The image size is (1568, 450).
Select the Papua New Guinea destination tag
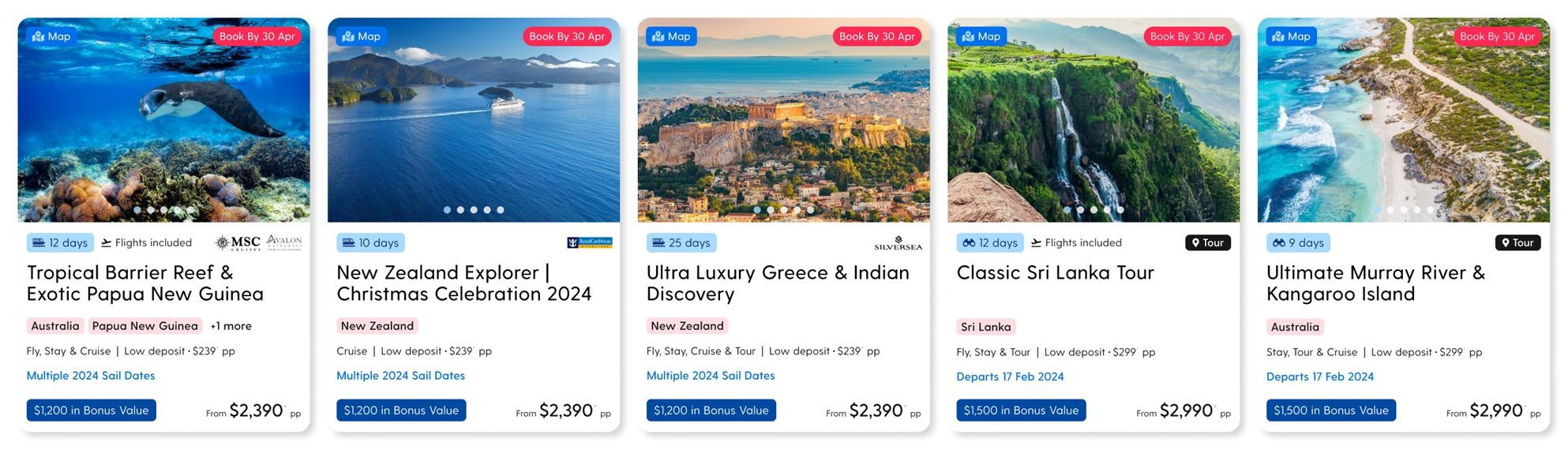(x=145, y=326)
